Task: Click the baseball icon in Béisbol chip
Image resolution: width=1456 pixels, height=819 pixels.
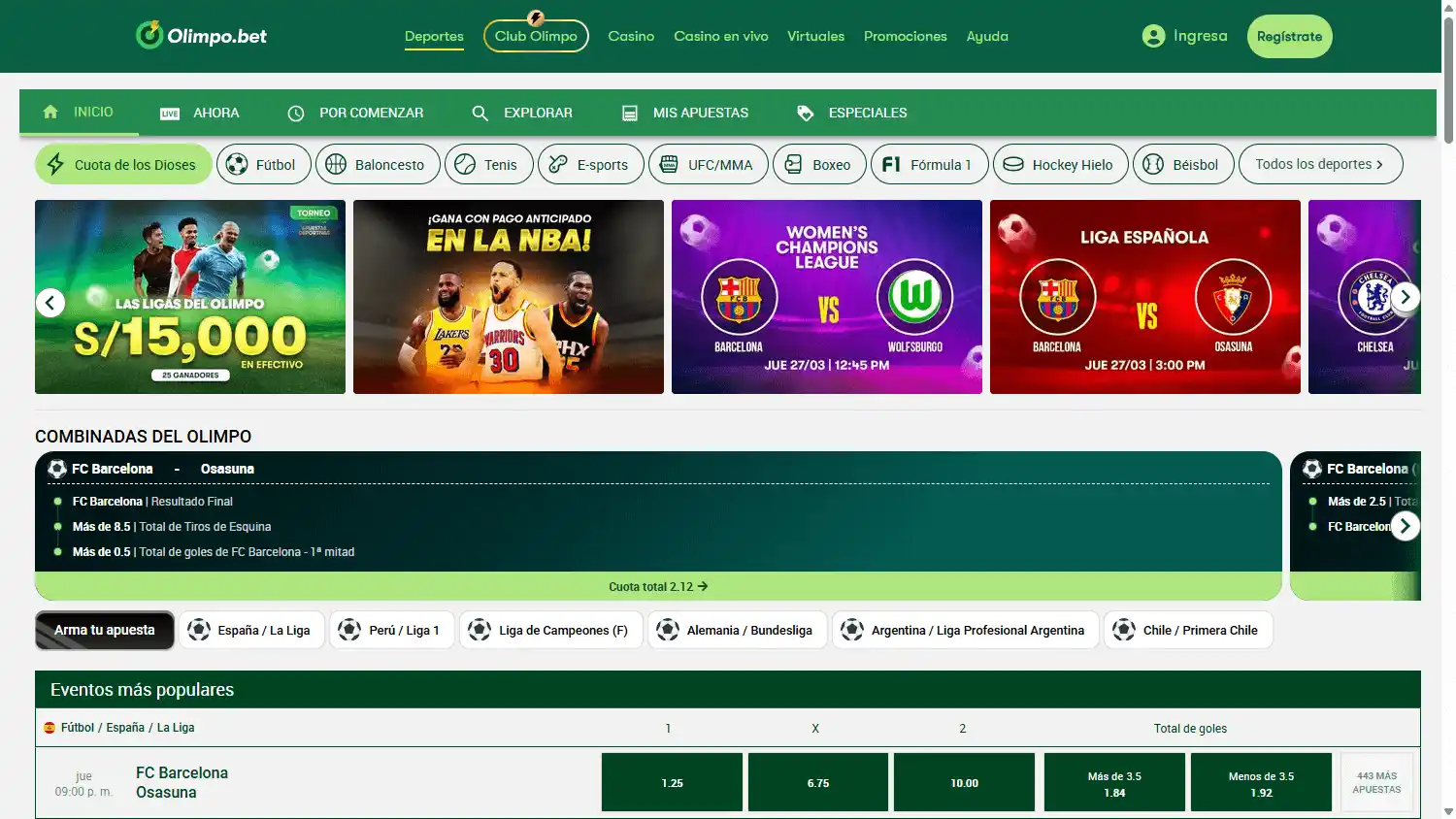Action: point(1153,165)
